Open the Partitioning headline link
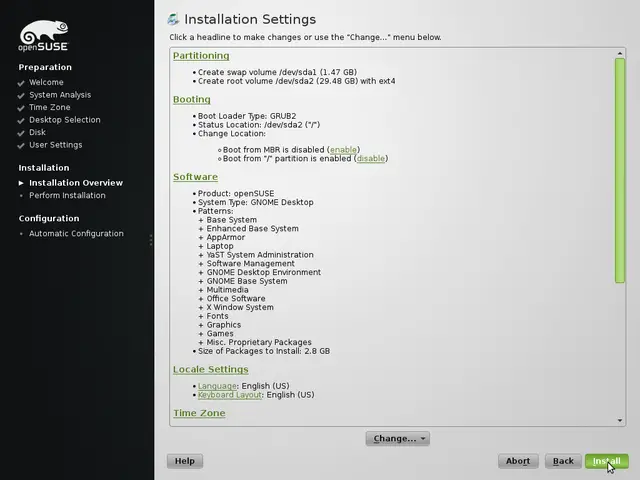640x480 pixels. coord(201,56)
